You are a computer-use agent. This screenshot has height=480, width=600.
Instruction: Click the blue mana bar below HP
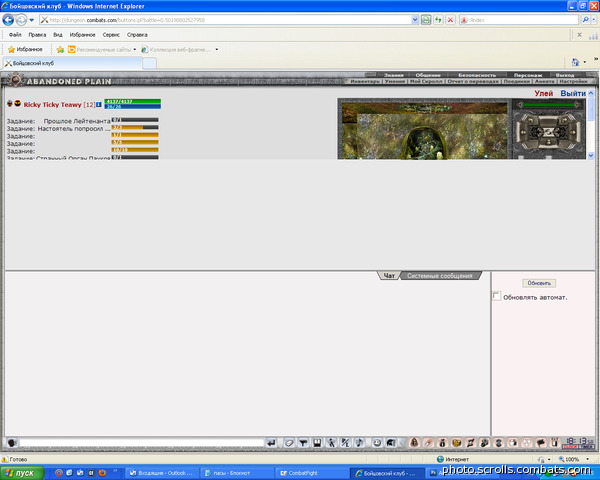click(132, 106)
